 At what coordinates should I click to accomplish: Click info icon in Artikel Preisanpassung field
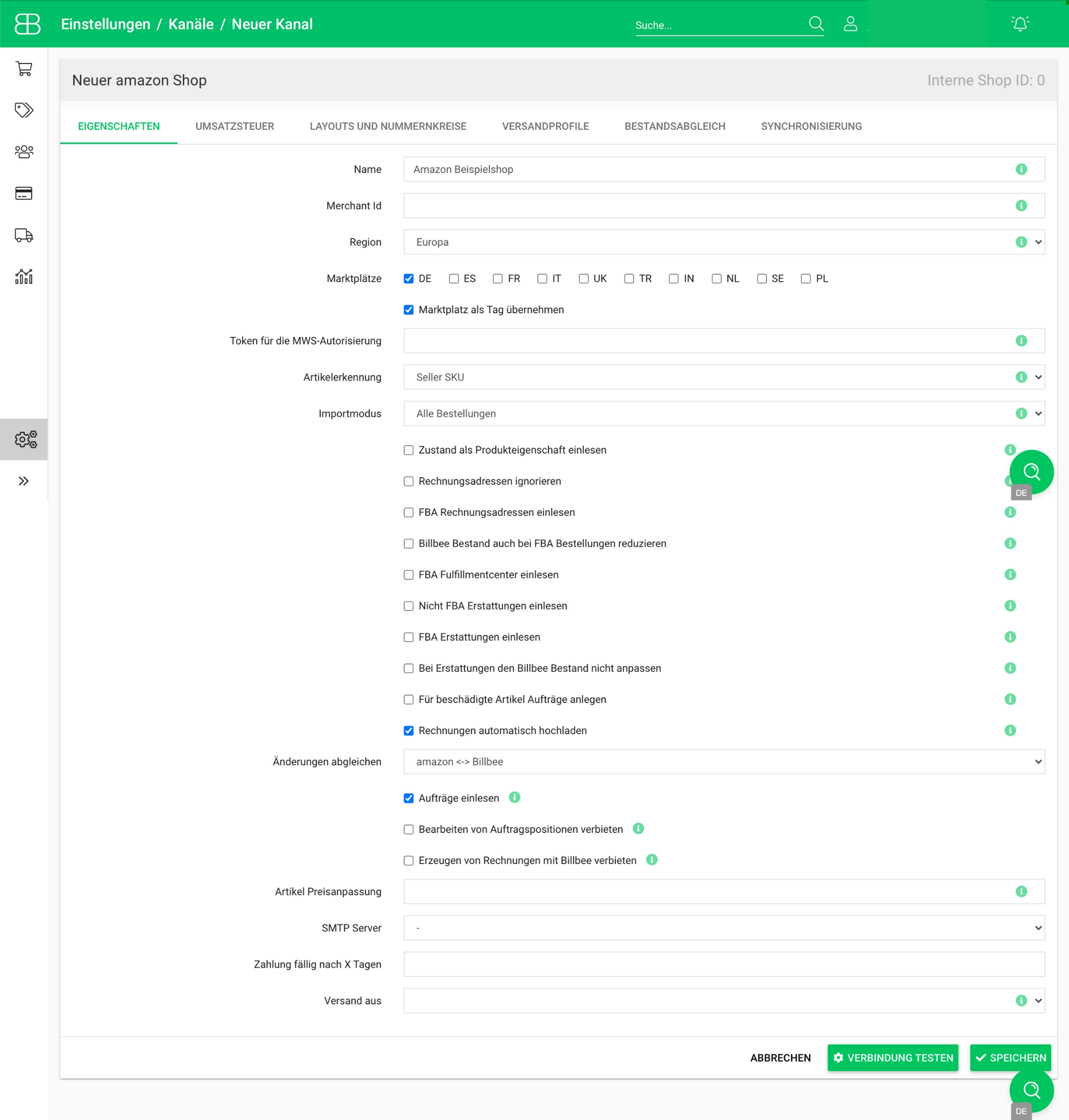[x=1021, y=891]
